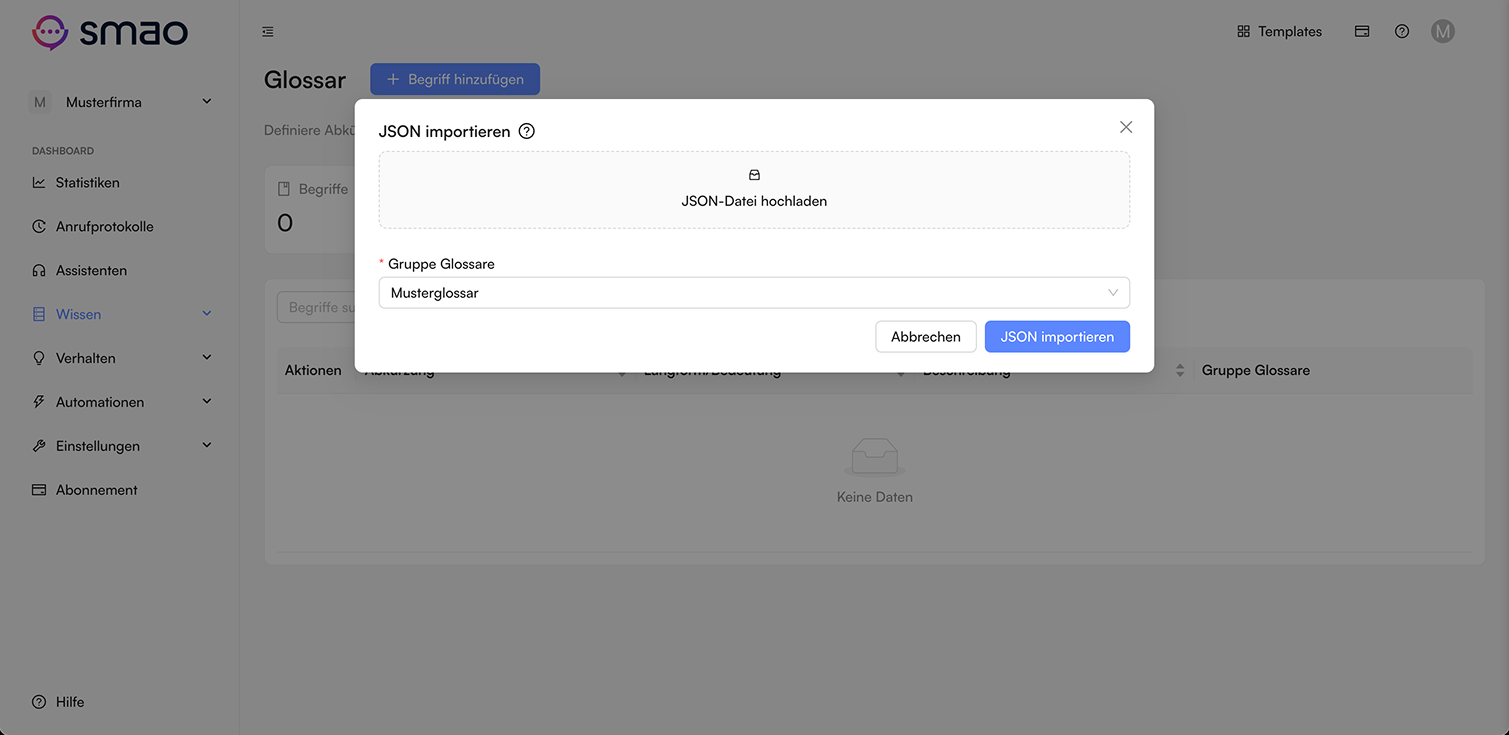Click the Assistenten headset icon
Screen dimensions: 1509x735
click(39, 271)
